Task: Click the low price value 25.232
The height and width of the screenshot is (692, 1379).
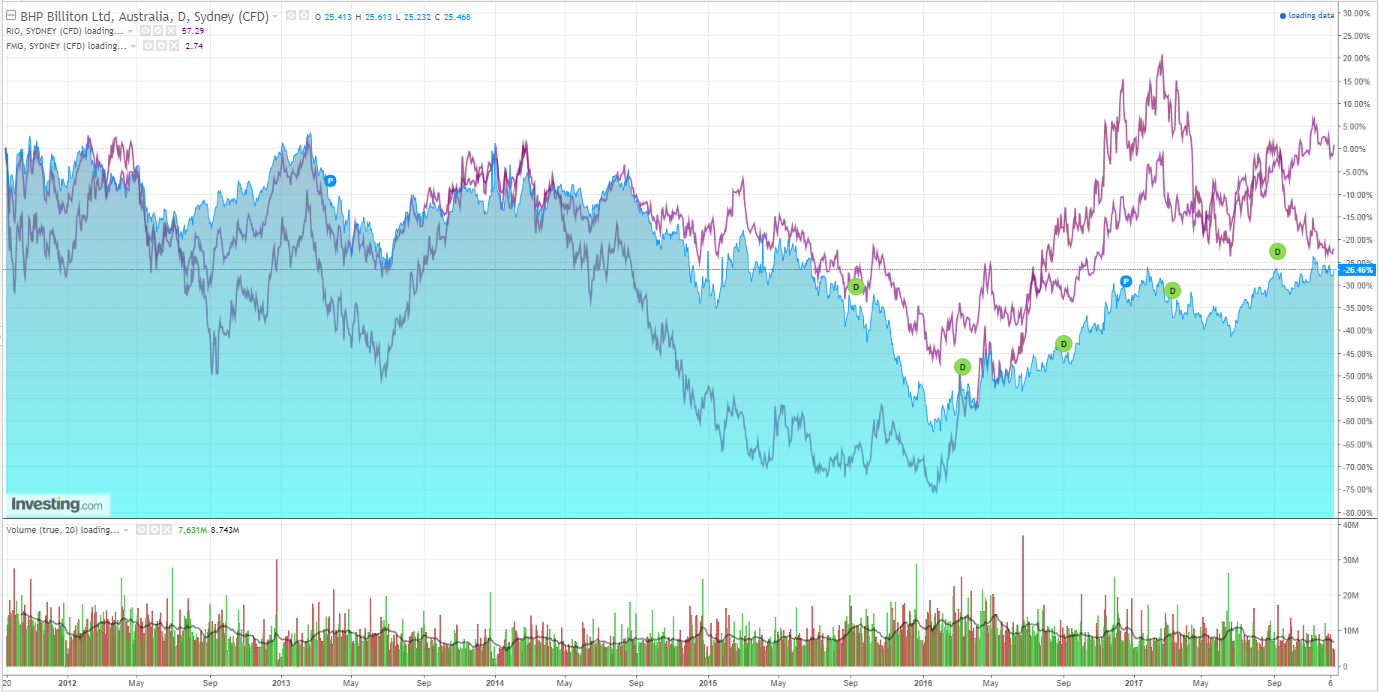Action: click(x=417, y=17)
